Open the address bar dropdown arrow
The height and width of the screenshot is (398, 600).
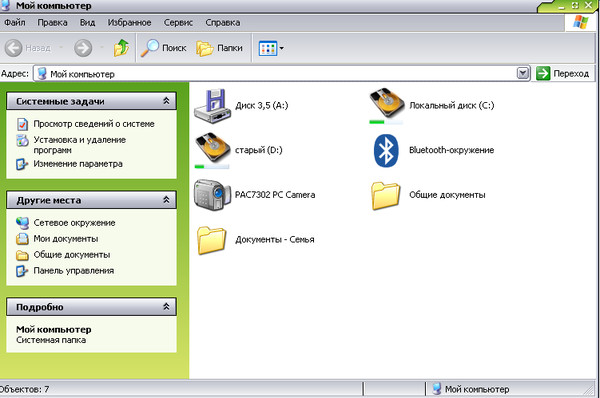[x=523, y=73]
